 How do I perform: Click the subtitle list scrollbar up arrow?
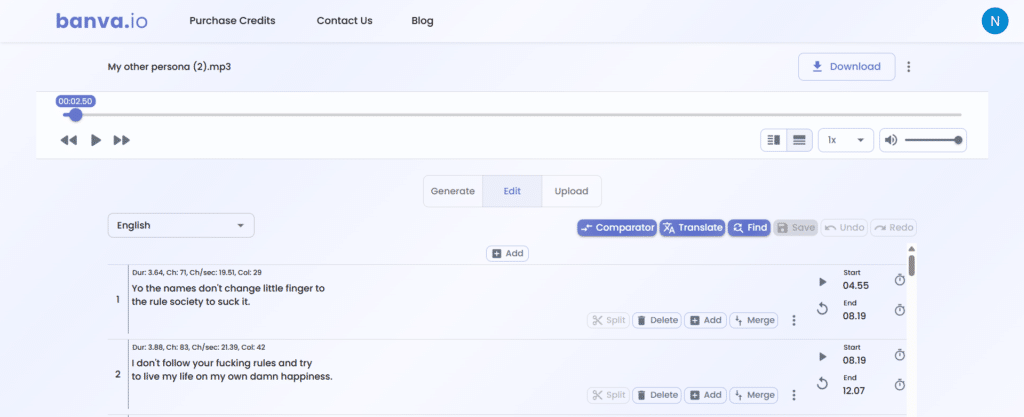point(912,249)
